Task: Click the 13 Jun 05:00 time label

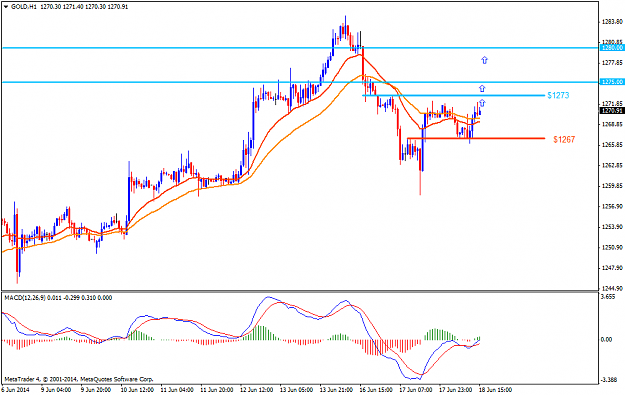Action: coord(296,389)
